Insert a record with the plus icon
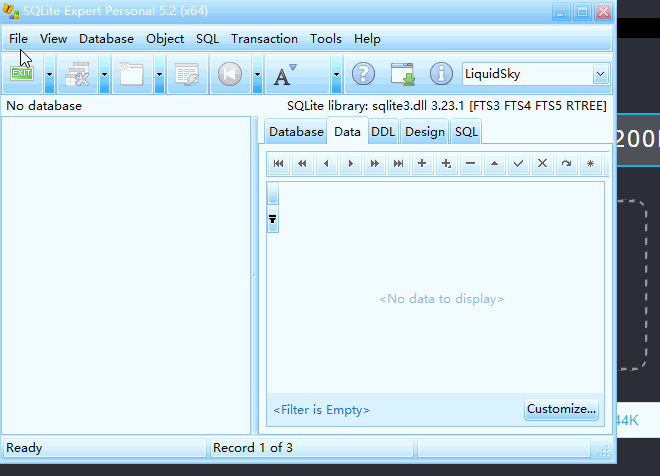The height and width of the screenshot is (476, 660). pos(422,163)
